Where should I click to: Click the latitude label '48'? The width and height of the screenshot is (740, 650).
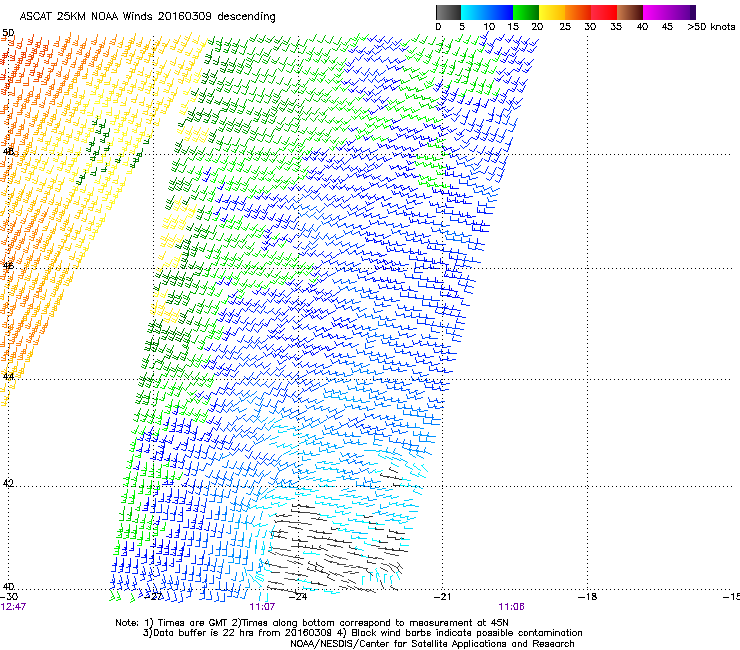point(8,151)
